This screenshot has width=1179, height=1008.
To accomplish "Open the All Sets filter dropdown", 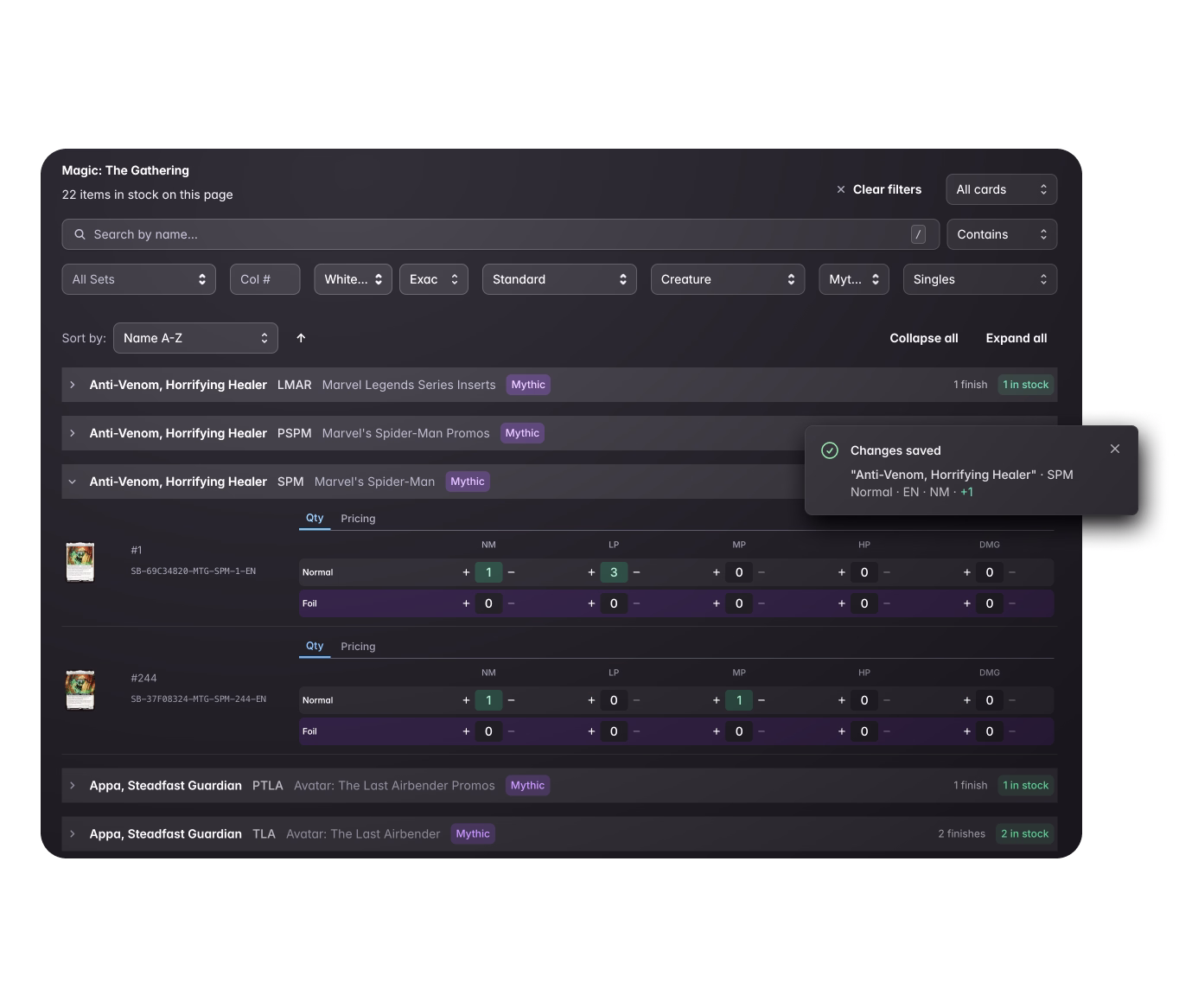I will pyautogui.click(x=139, y=279).
